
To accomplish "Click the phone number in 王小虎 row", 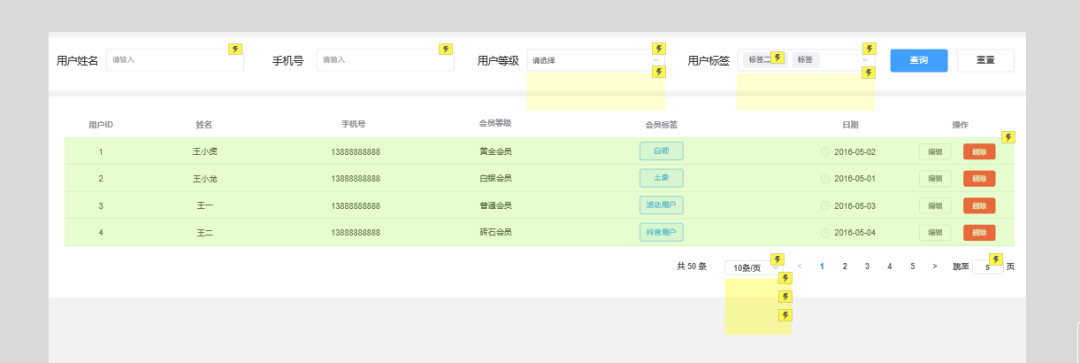I will (x=355, y=152).
